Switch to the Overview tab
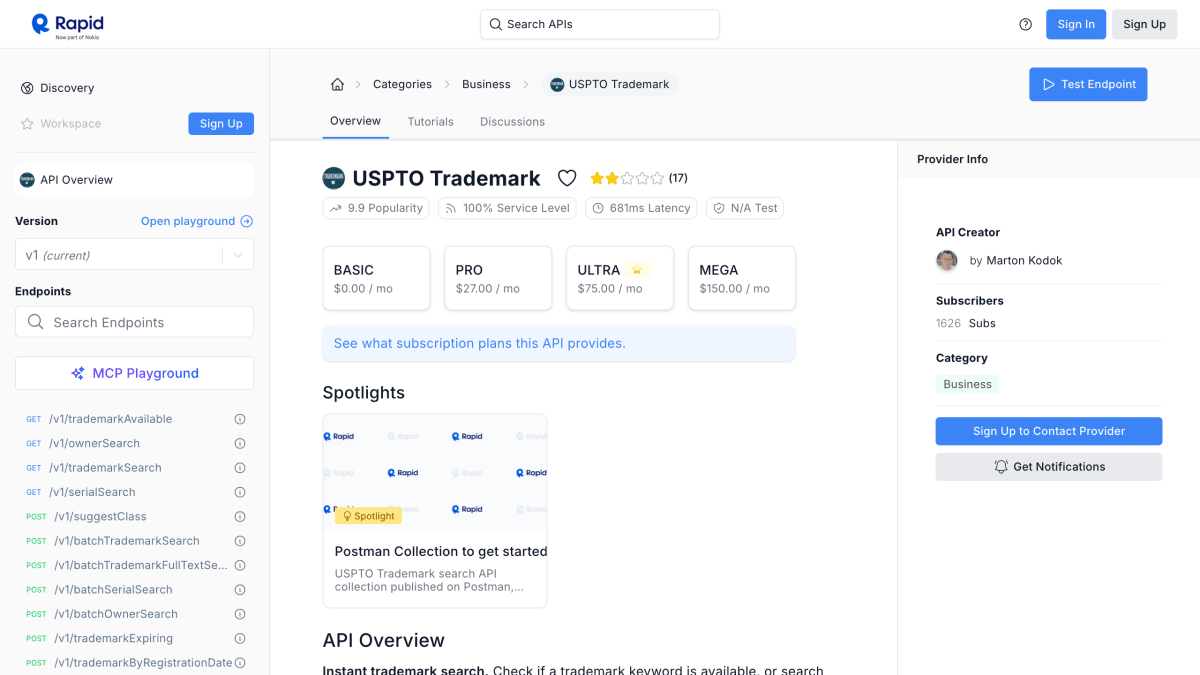 [355, 121]
